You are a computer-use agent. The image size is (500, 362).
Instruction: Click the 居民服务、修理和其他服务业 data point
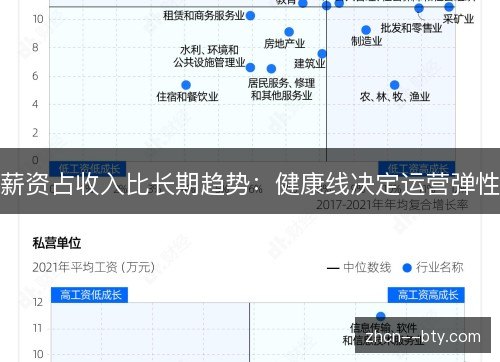[271, 69]
